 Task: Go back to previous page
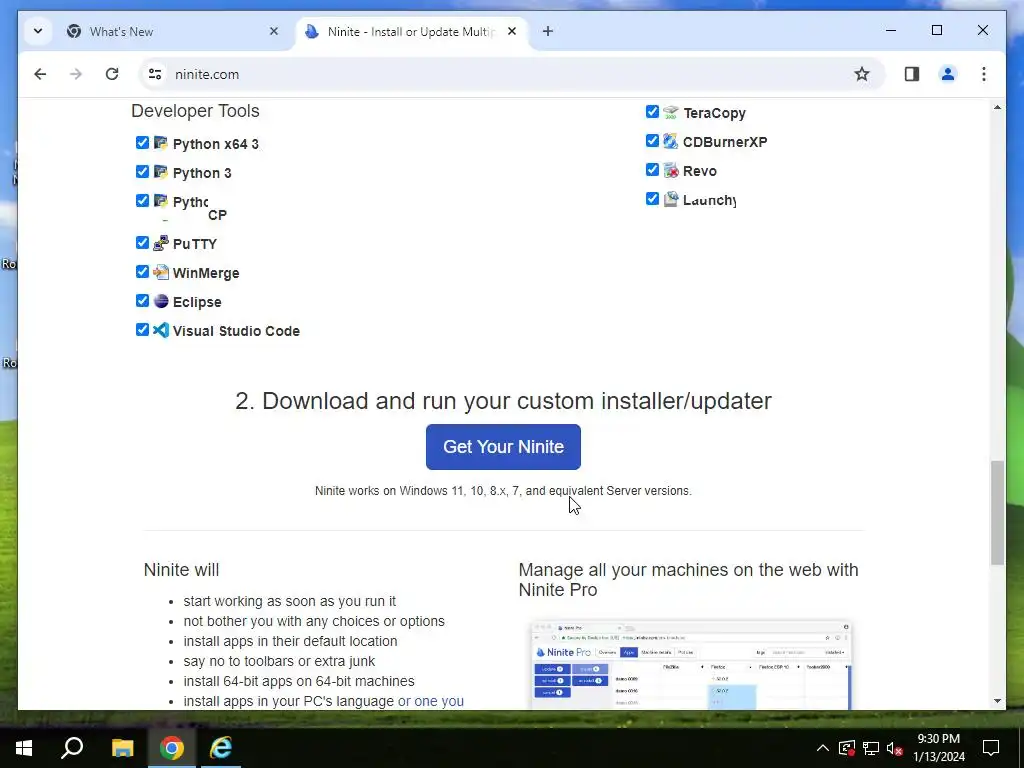[x=40, y=74]
